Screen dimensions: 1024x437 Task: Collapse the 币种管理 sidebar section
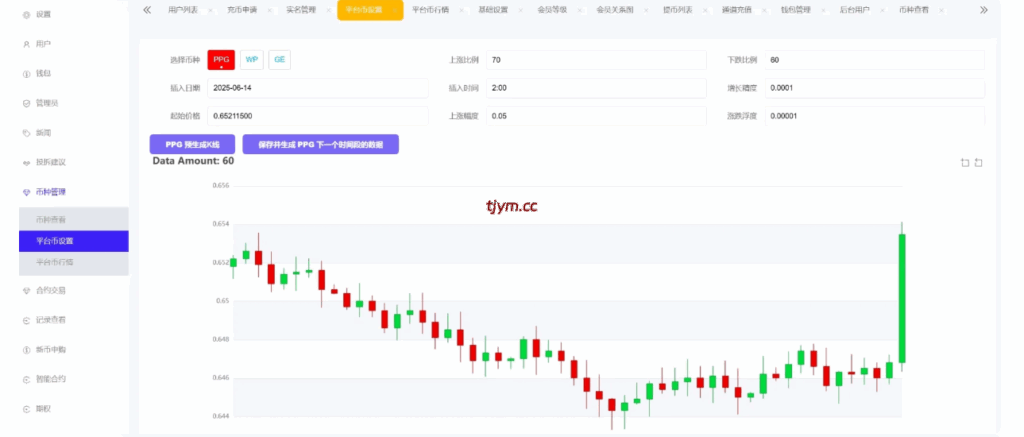(x=64, y=191)
